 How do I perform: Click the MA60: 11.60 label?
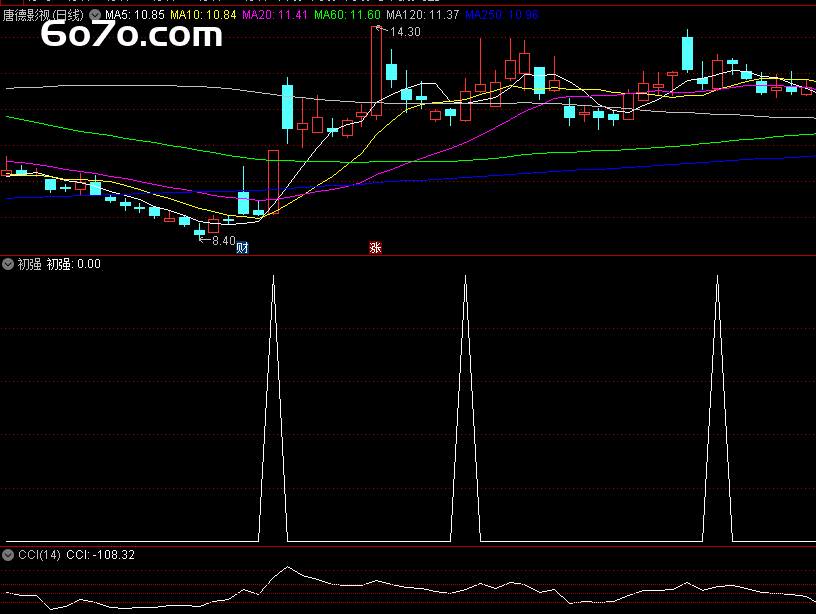click(x=347, y=15)
